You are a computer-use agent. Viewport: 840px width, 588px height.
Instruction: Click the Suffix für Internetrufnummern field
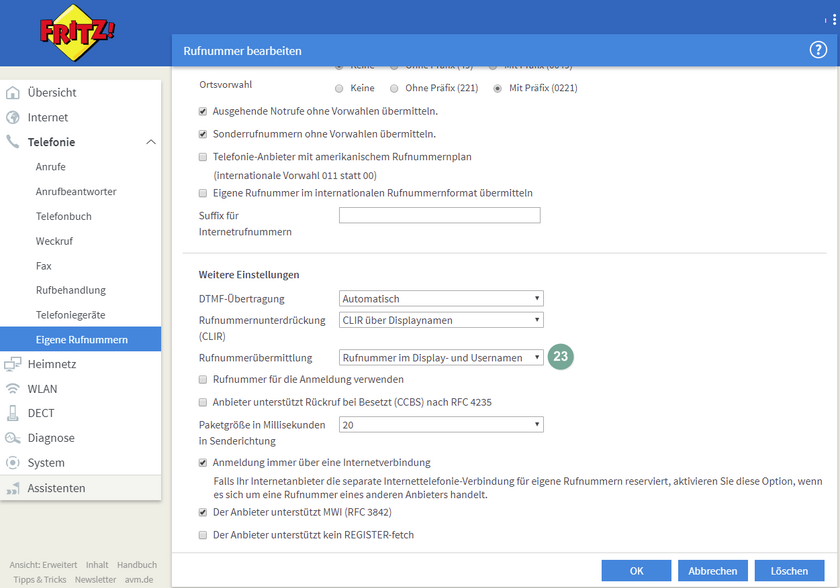(x=439, y=215)
